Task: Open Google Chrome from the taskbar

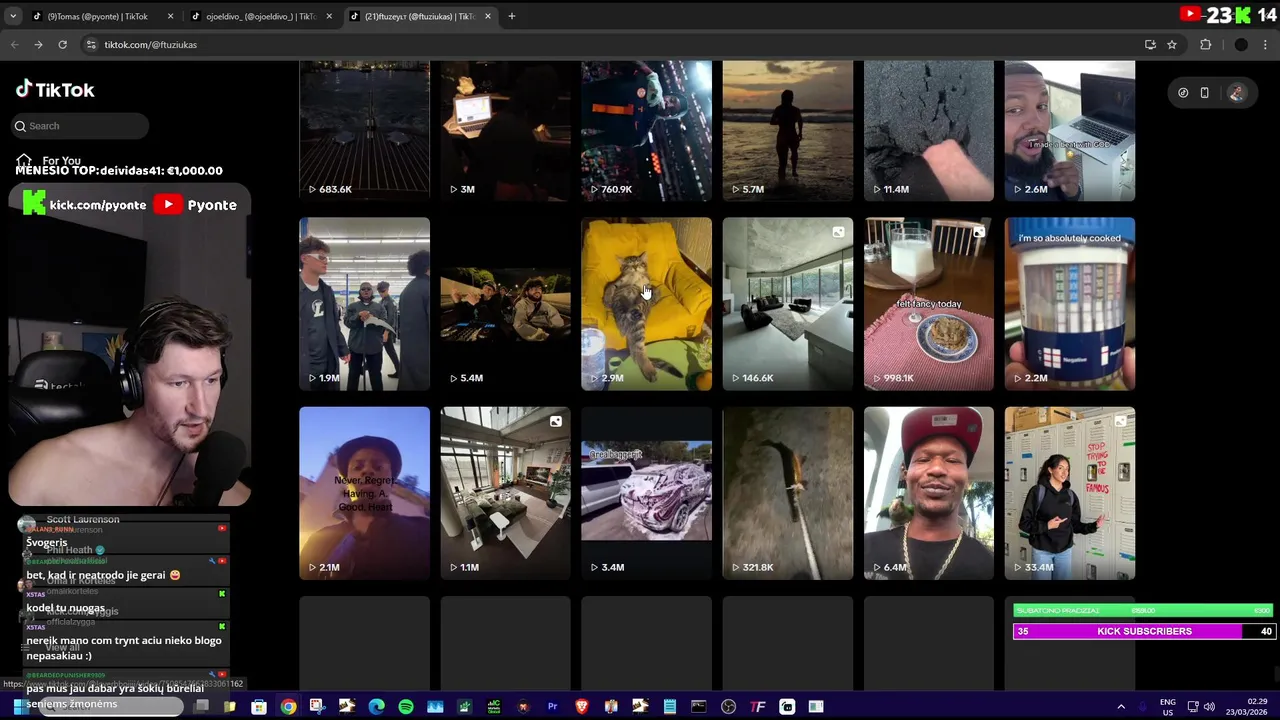Action: click(x=288, y=707)
